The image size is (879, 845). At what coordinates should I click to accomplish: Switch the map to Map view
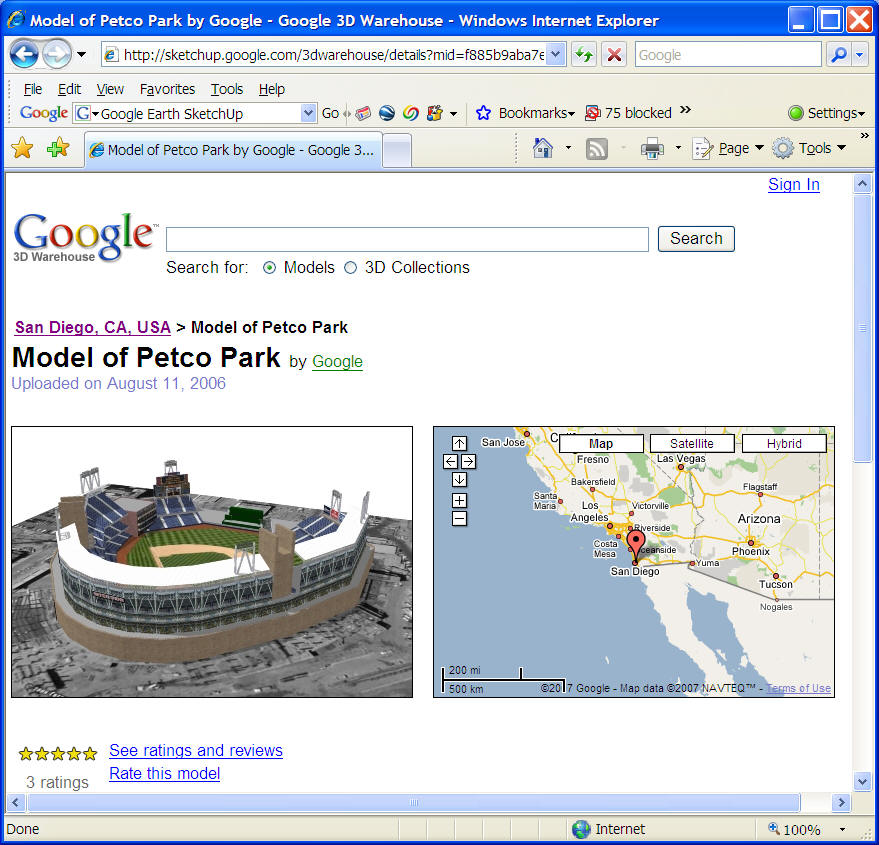pos(602,444)
